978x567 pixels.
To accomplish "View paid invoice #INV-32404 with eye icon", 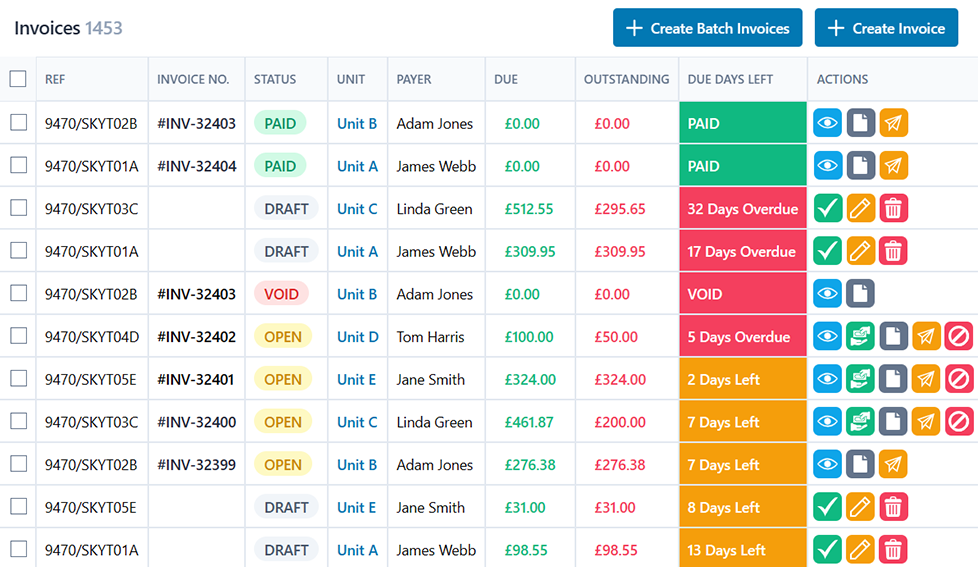I will [828, 166].
